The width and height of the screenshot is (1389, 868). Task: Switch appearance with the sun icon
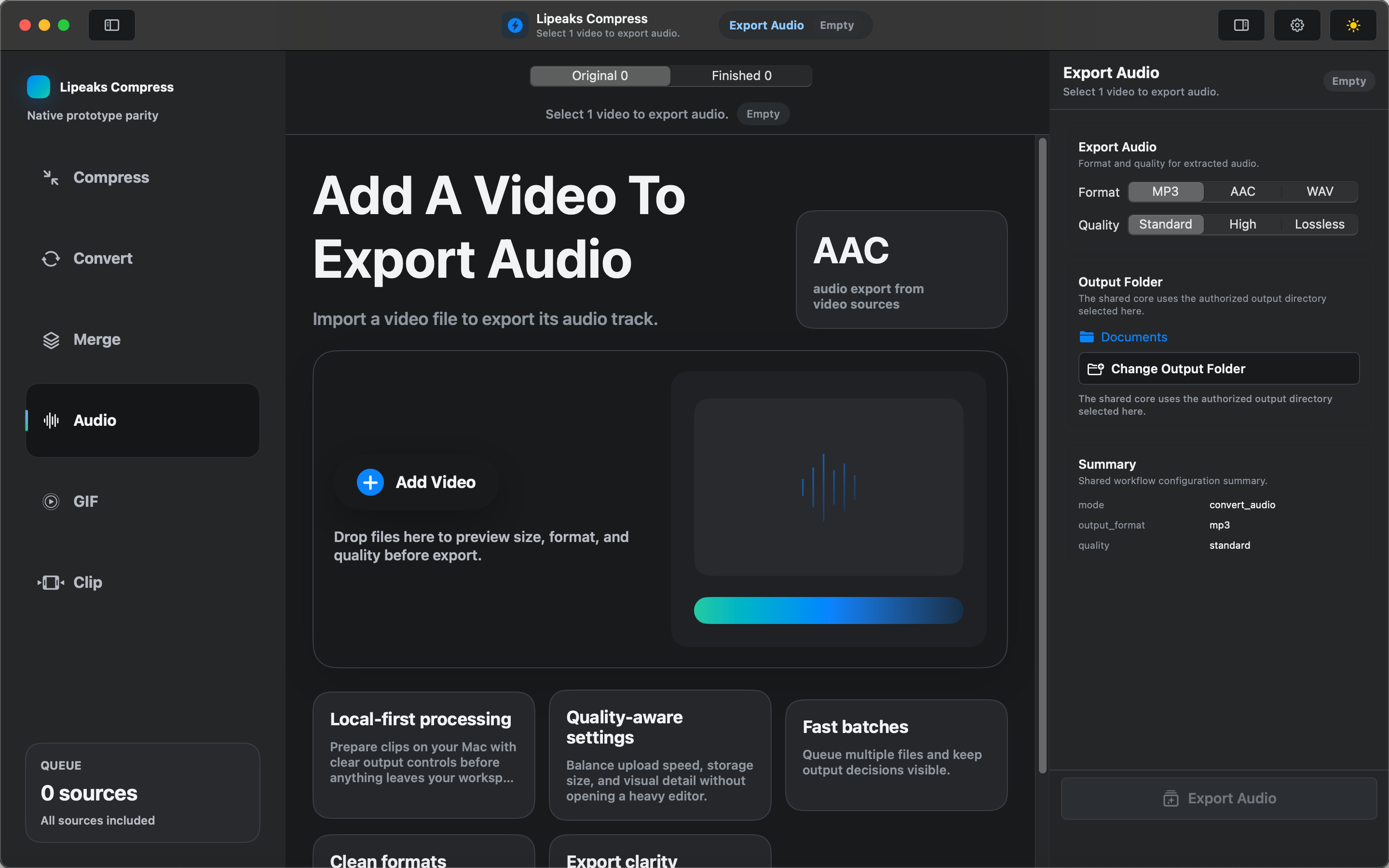pyautogui.click(x=1353, y=25)
